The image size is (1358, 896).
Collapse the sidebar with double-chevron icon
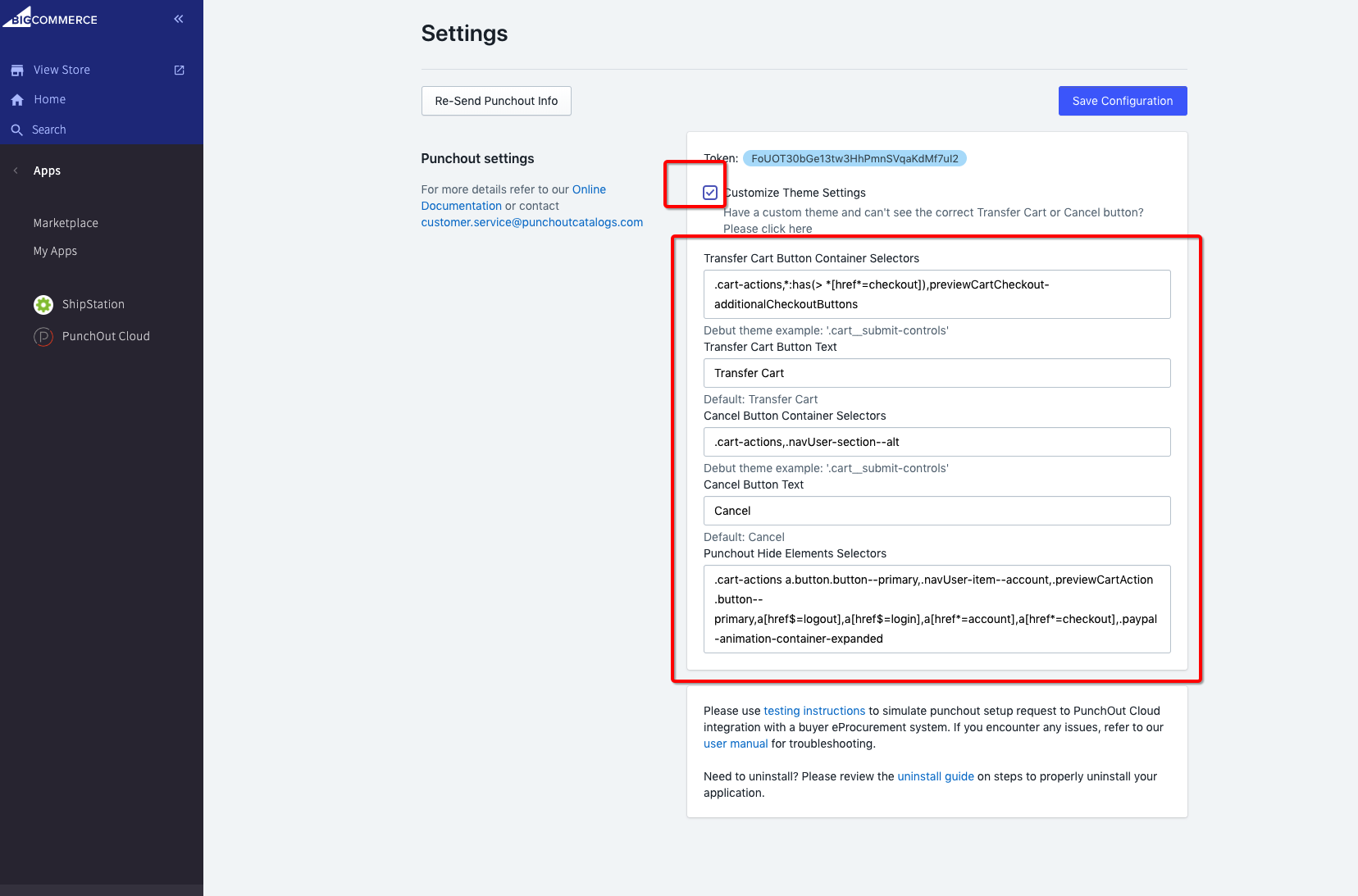coord(179,19)
